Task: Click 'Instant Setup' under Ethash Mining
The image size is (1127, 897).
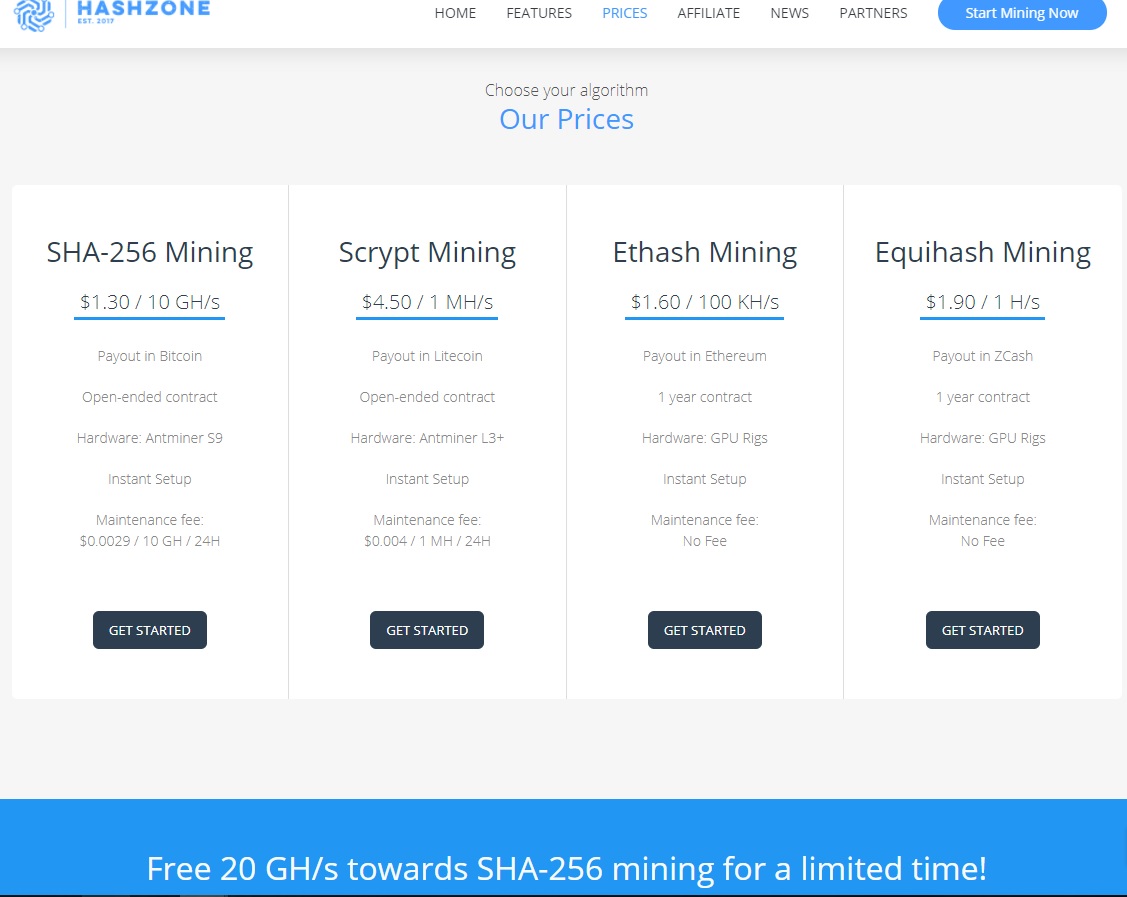Action: (704, 479)
